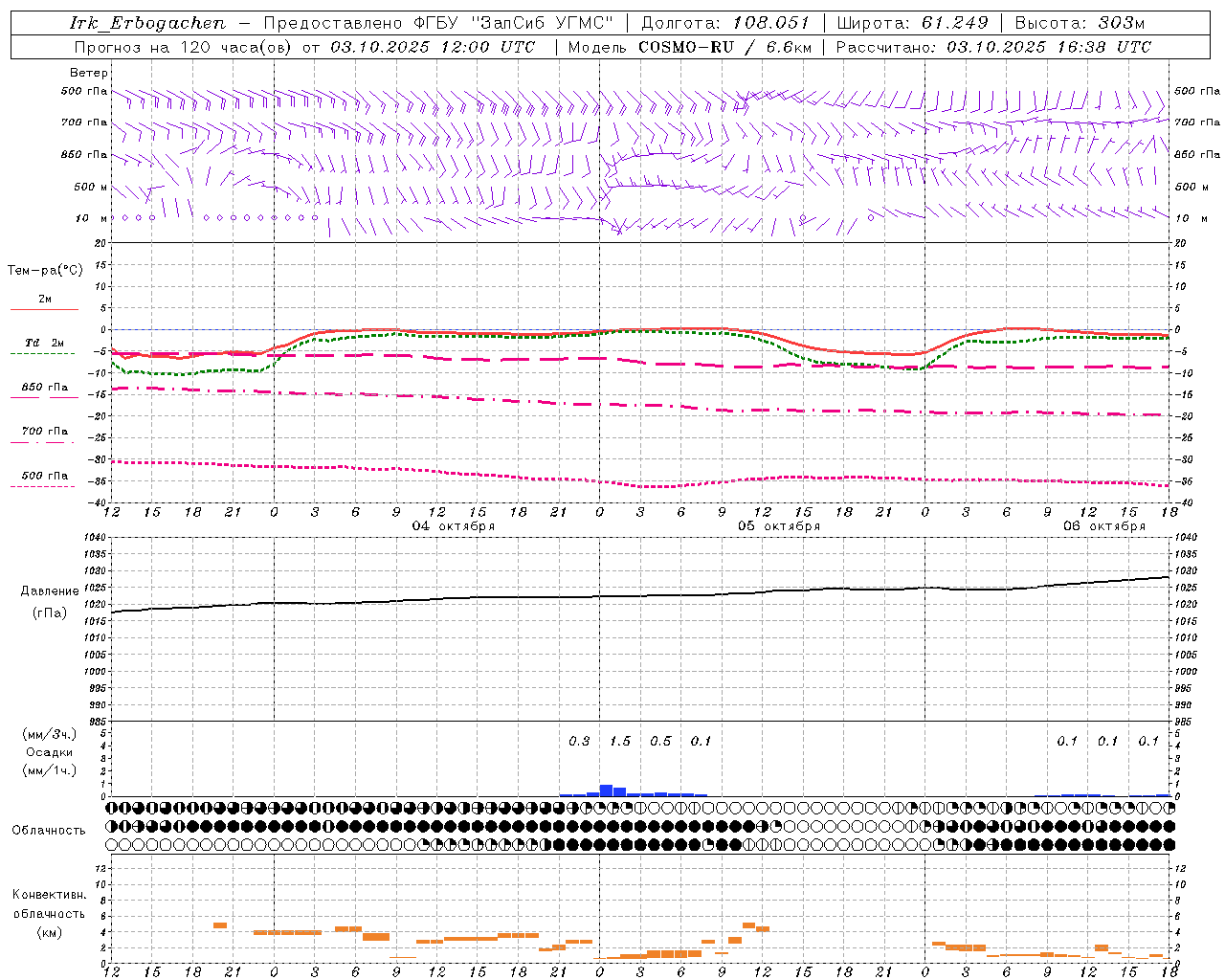The height and width of the screenshot is (980, 1225).
Task: Click the Ветер panel label
Action: point(89,73)
